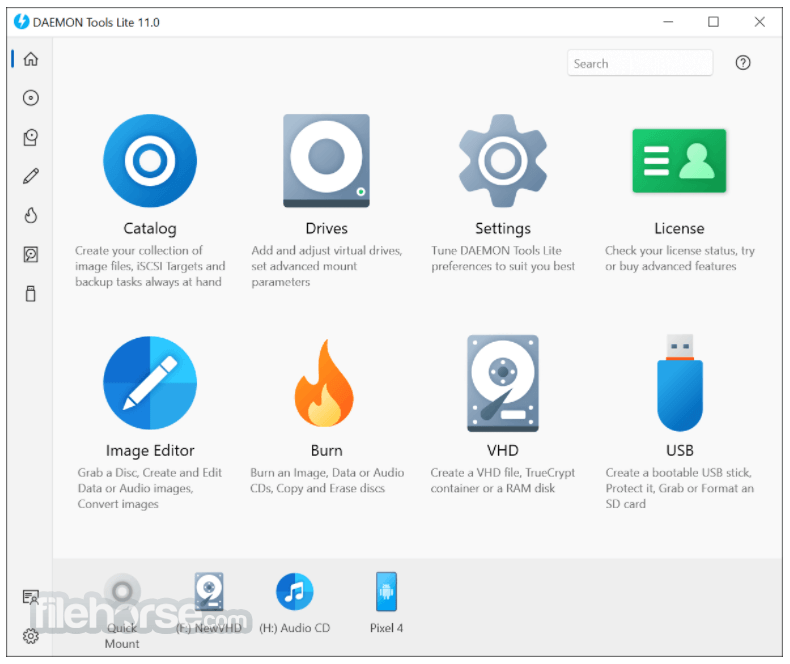
Task: Open settings gear in sidebar bottom
Action: (x=31, y=636)
